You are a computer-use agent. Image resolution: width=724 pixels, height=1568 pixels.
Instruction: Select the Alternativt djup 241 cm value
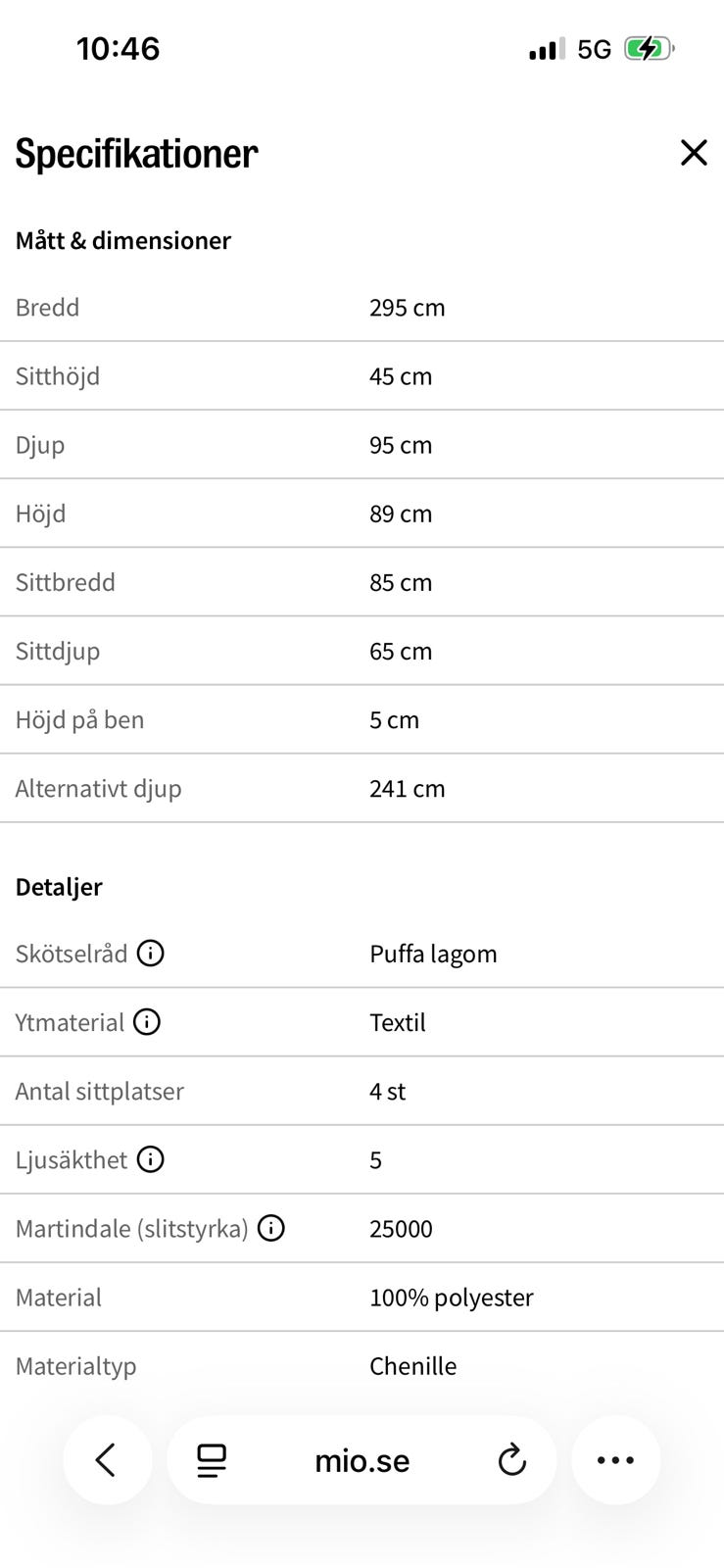[x=408, y=789]
